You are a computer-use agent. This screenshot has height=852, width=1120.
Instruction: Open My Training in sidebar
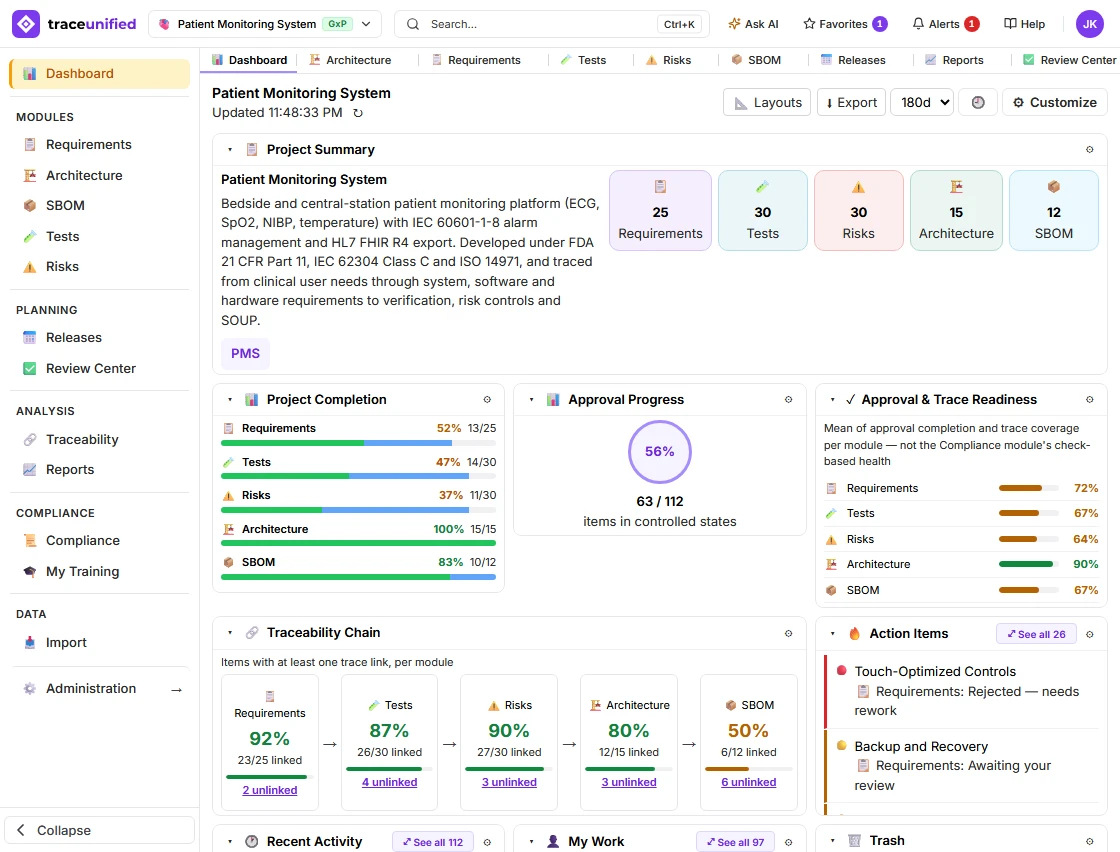coord(99,571)
